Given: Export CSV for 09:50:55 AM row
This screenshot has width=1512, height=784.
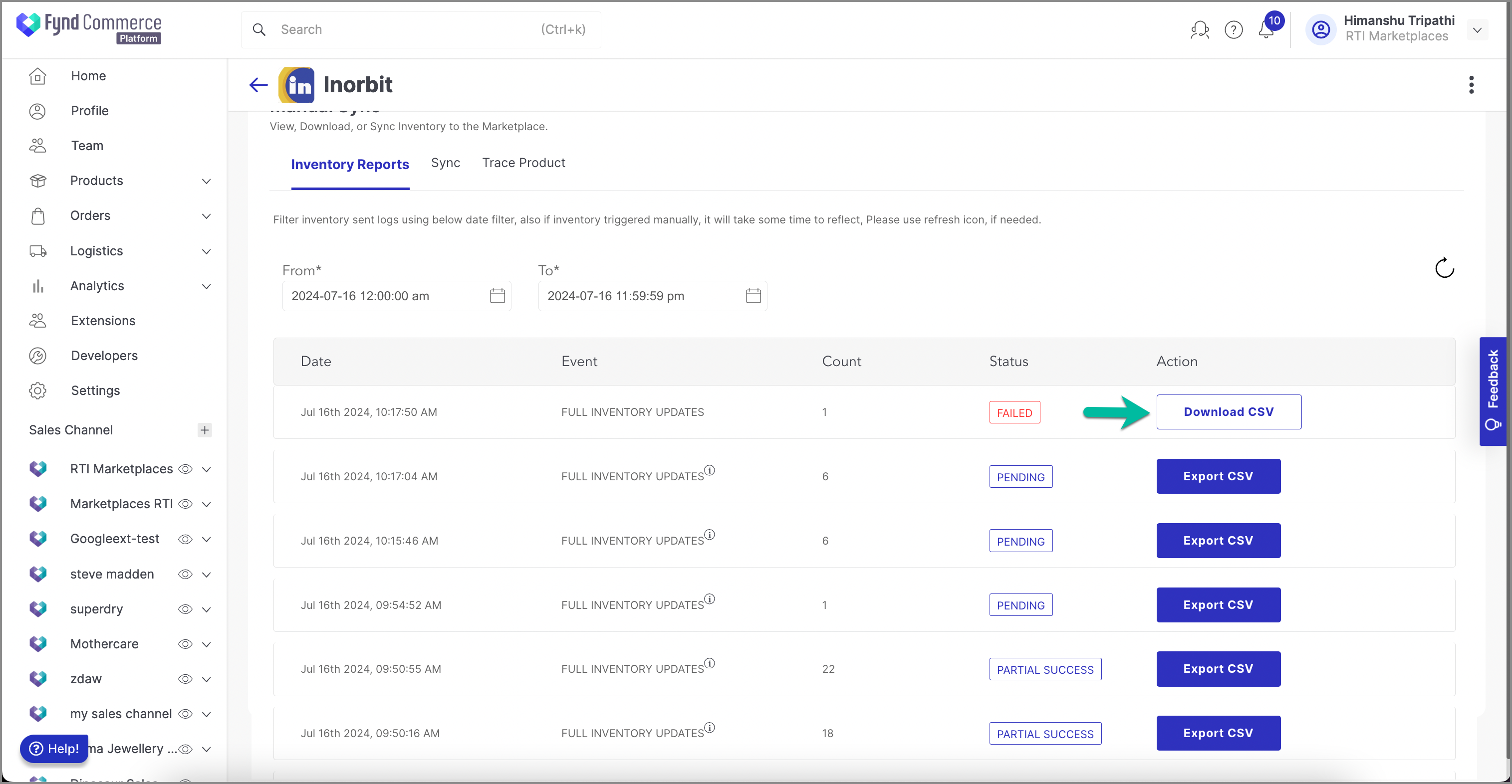Looking at the screenshot, I should (x=1218, y=669).
